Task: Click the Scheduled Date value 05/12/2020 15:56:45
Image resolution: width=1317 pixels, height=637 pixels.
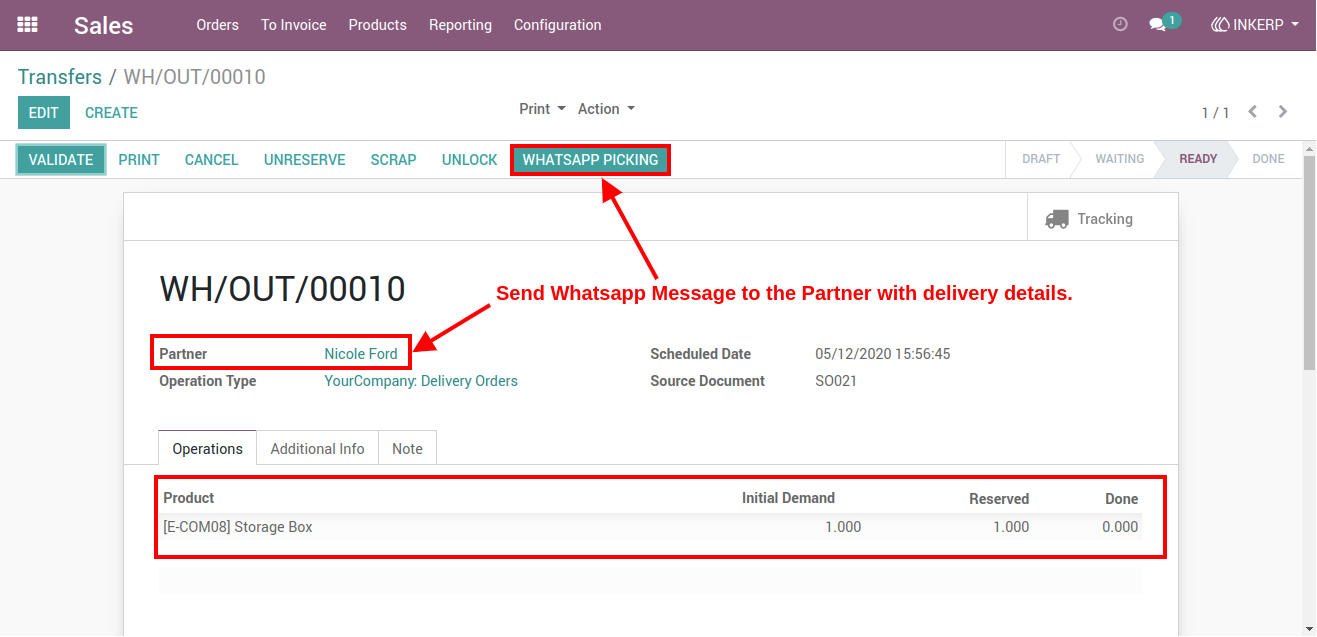Action: pyautogui.click(x=885, y=354)
